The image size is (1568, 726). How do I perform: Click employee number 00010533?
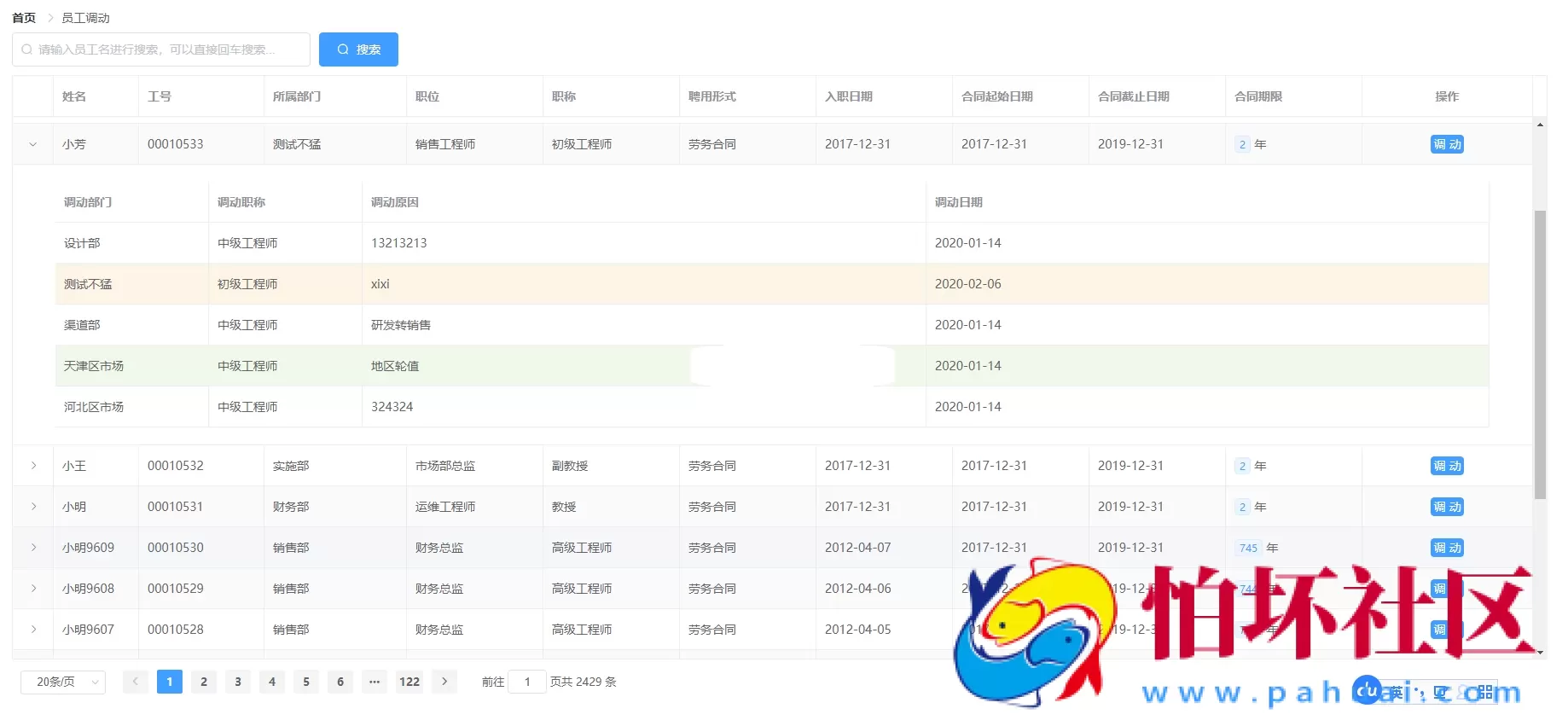(176, 144)
